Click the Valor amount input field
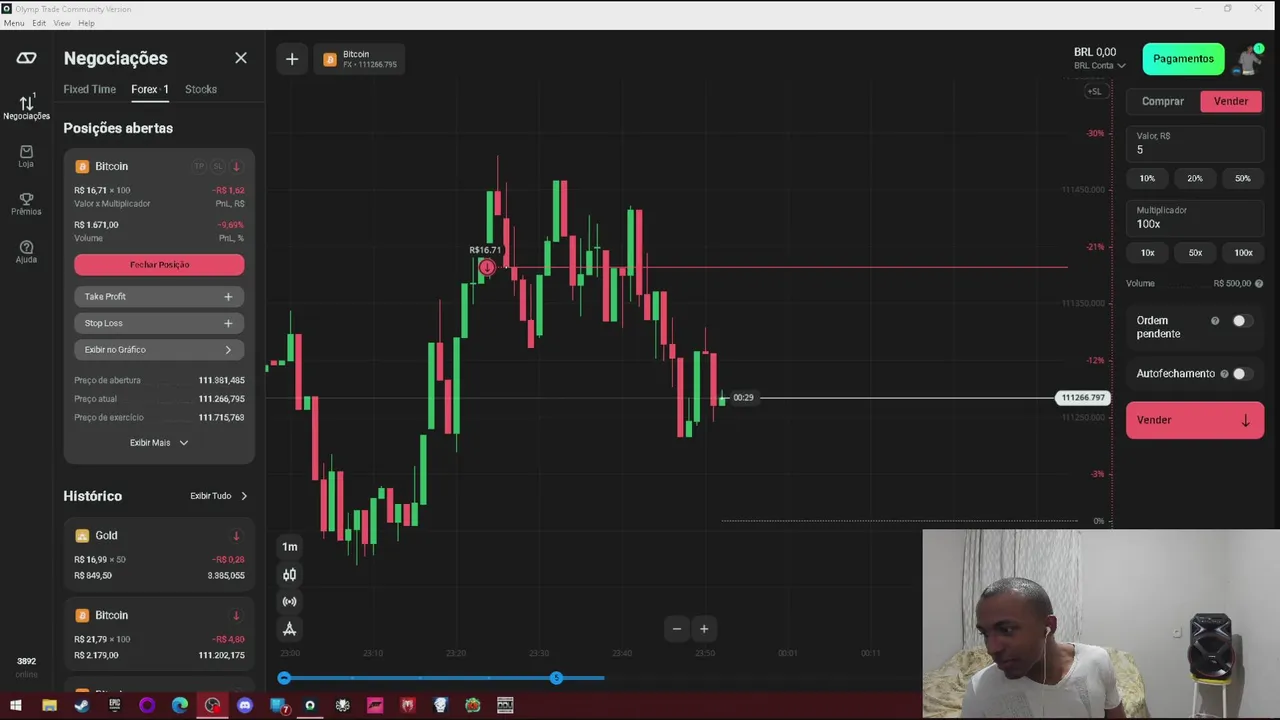The width and height of the screenshot is (1280, 720). click(1195, 143)
